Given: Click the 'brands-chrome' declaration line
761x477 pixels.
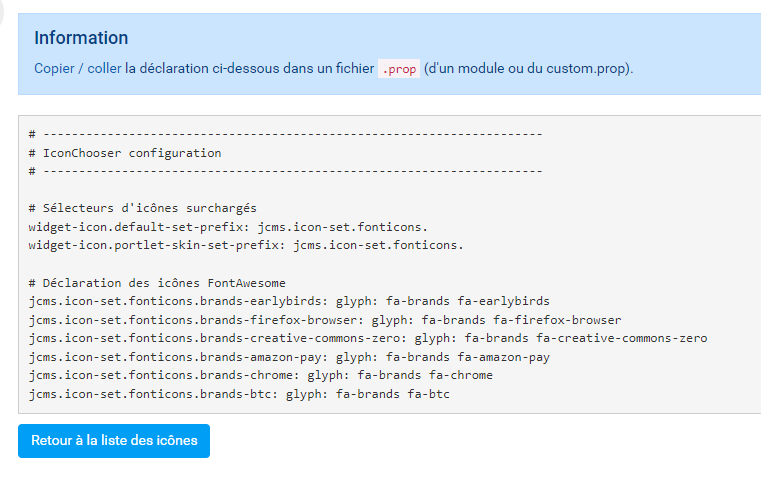Looking at the screenshot, I should click(261, 375).
